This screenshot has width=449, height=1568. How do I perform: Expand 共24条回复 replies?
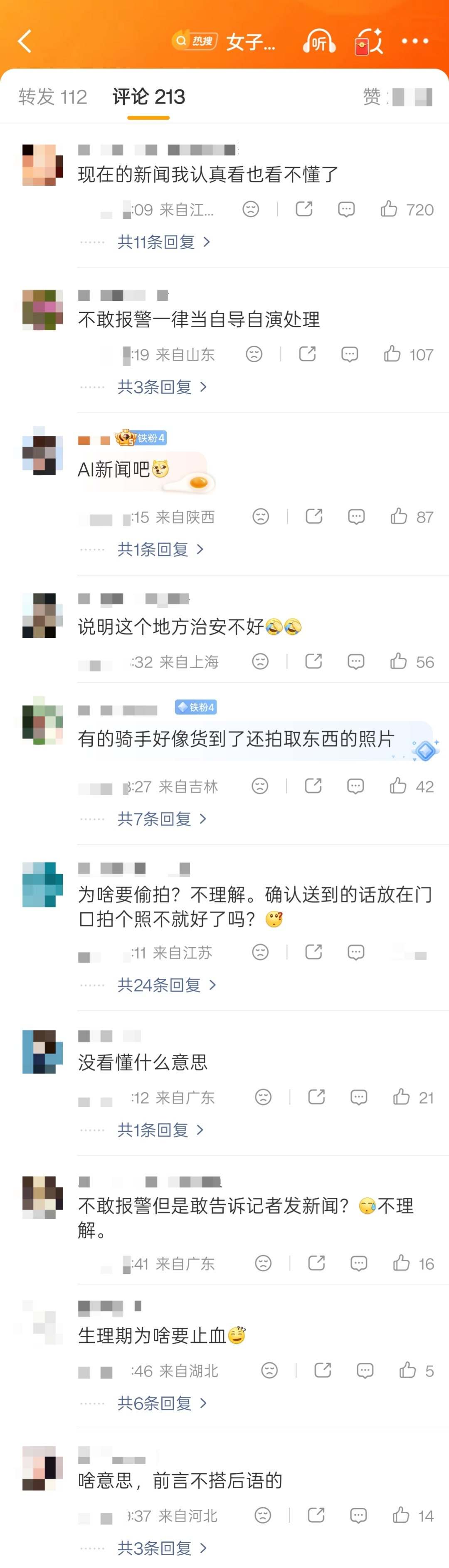point(167,984)
